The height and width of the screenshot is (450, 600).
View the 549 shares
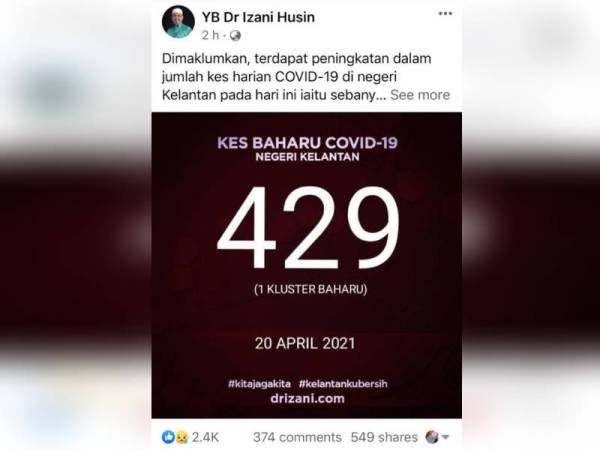pos(384,437)
